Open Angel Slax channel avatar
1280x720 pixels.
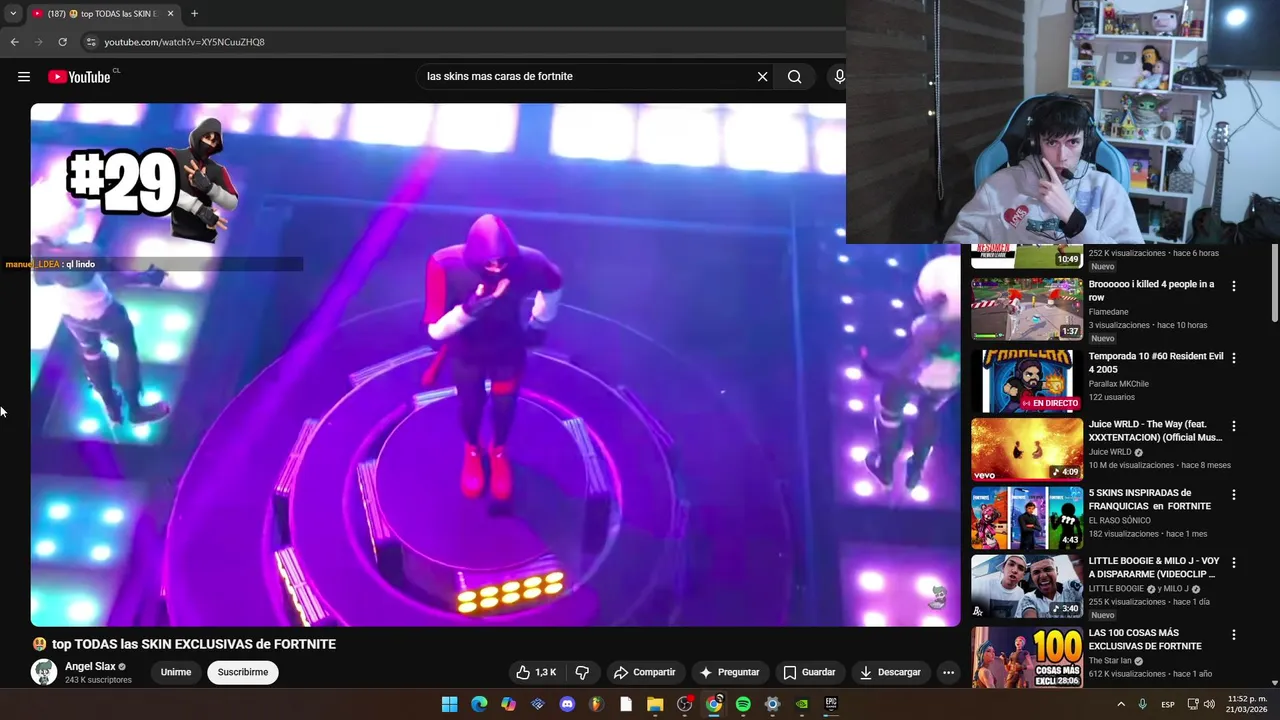pyautogui.click(x=44, y=672)
